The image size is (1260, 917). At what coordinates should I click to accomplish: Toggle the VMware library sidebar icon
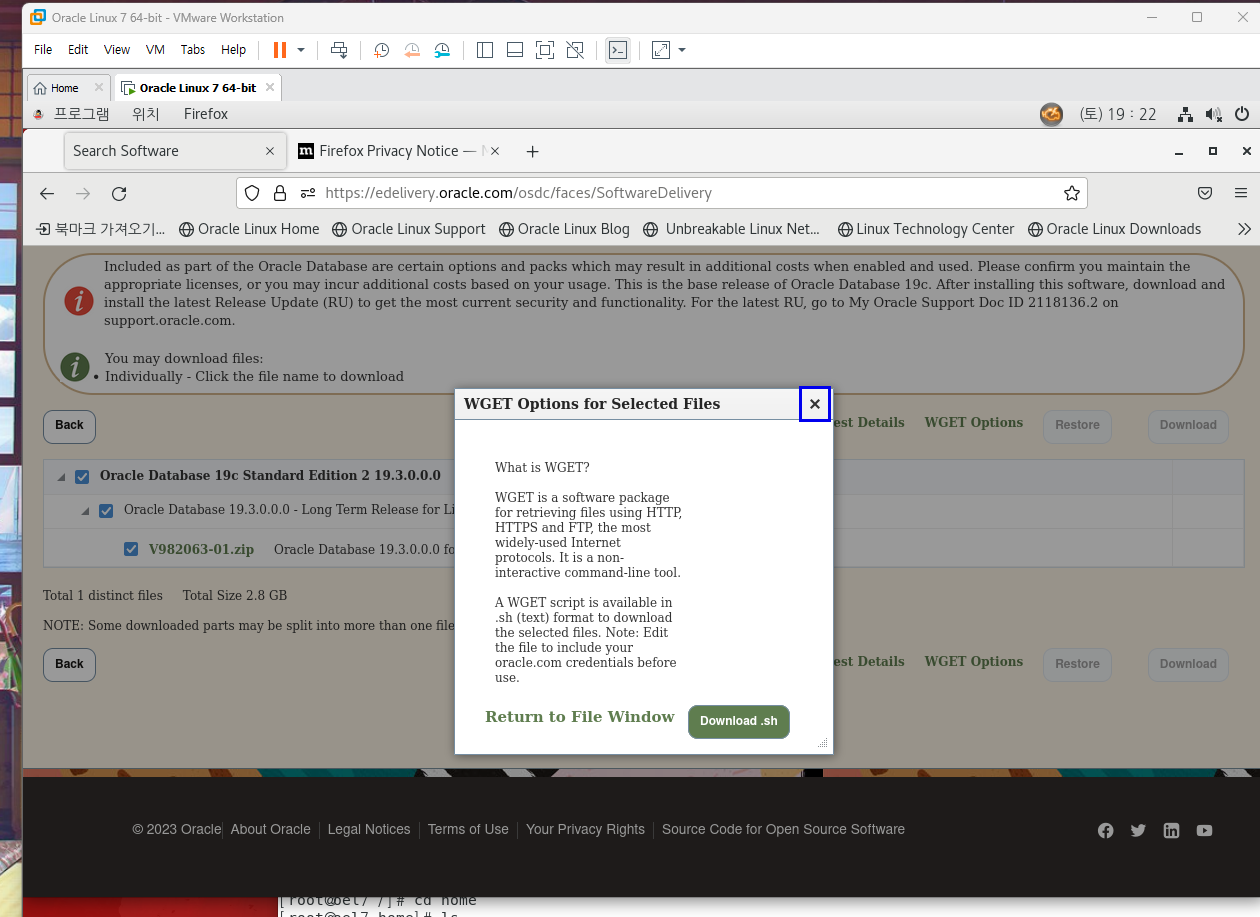[x=485, y=50]
